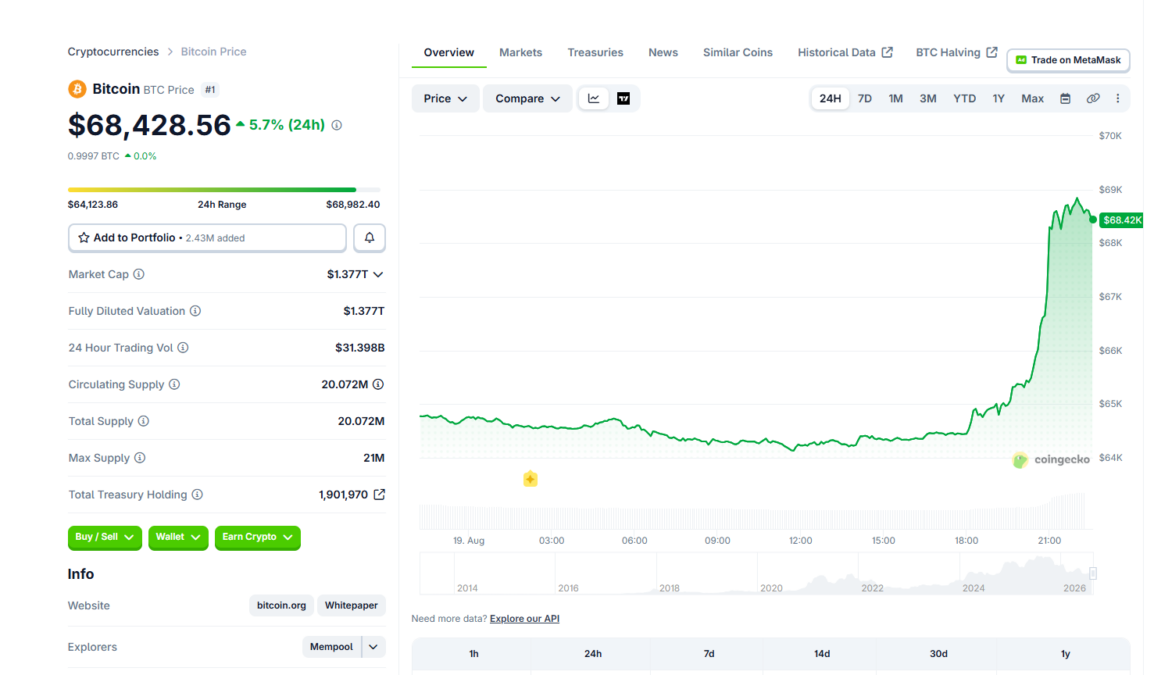Viewport: 1154px width, 675px height.
Task: Open the Historical Data external tab
Action: coord(845,52)
